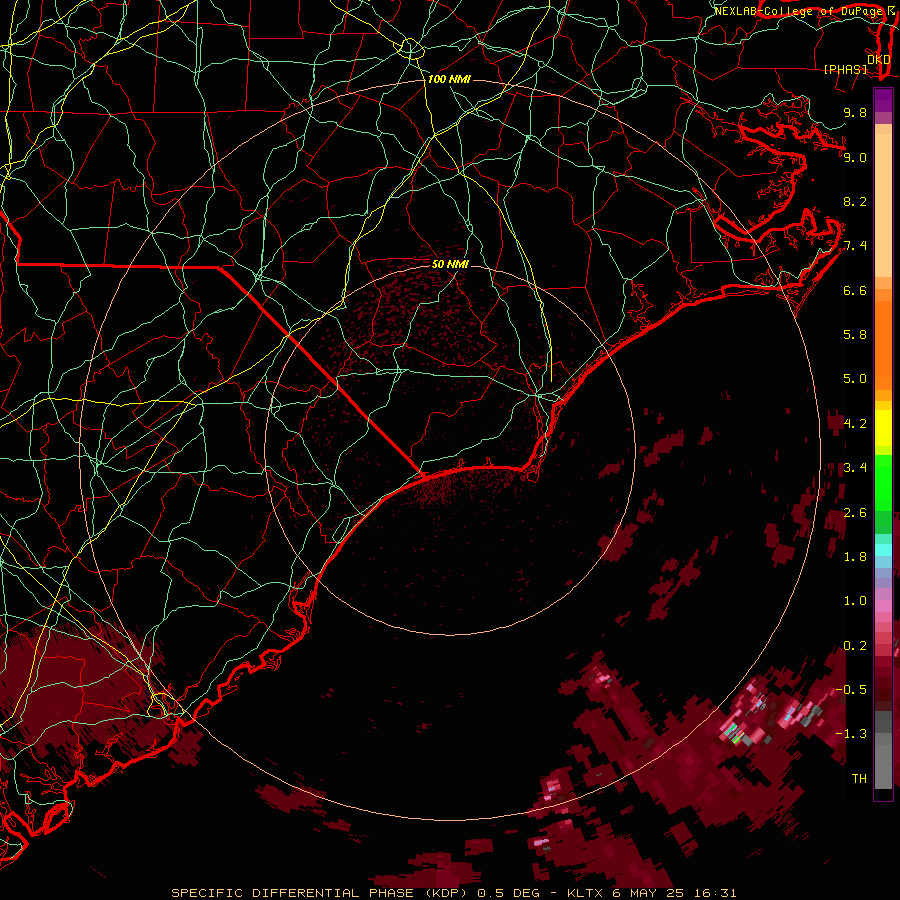Pick the purple segment at color bar top
The height and width of the screenshot is (900, 900).
click(x=883, y=100)
